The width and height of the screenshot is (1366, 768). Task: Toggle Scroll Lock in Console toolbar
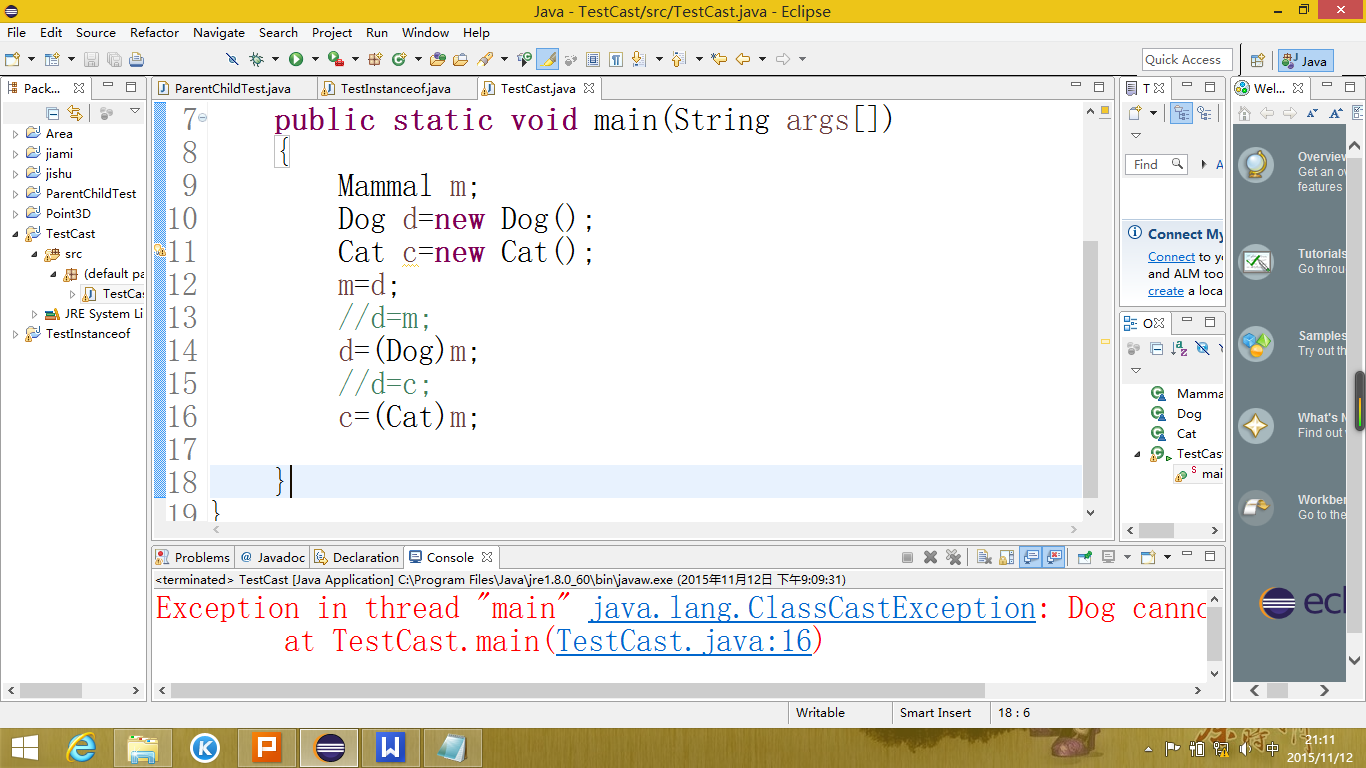pyautogui.click(x=1006, y=557)
